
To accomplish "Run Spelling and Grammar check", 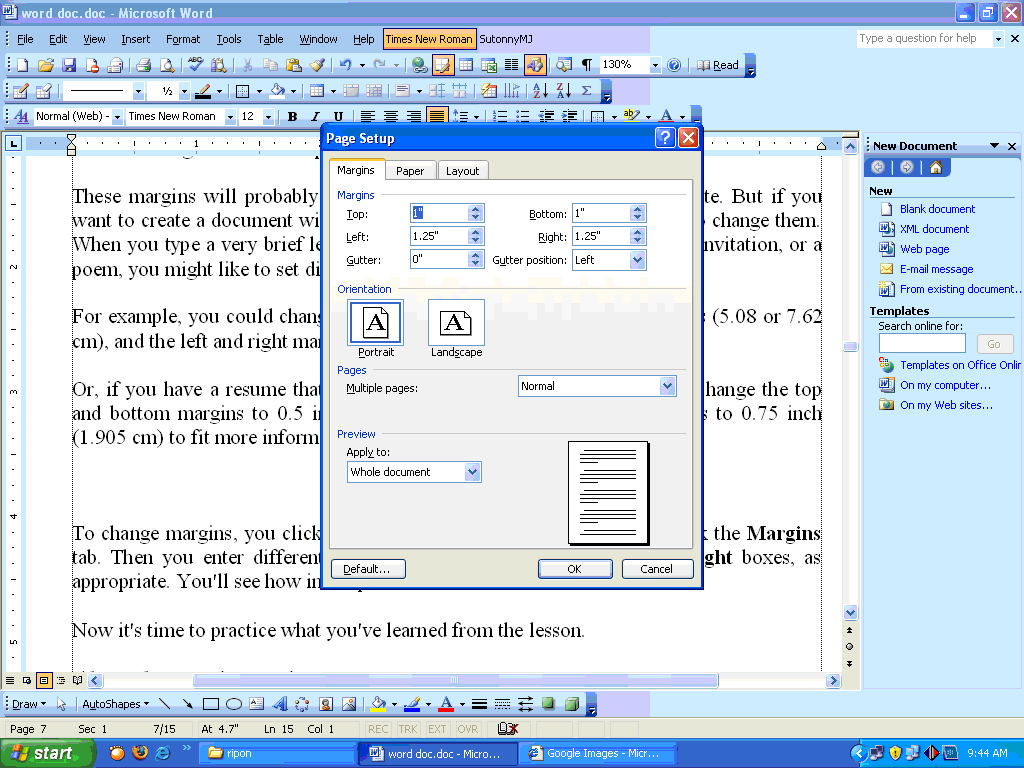I will click(193, 63).
